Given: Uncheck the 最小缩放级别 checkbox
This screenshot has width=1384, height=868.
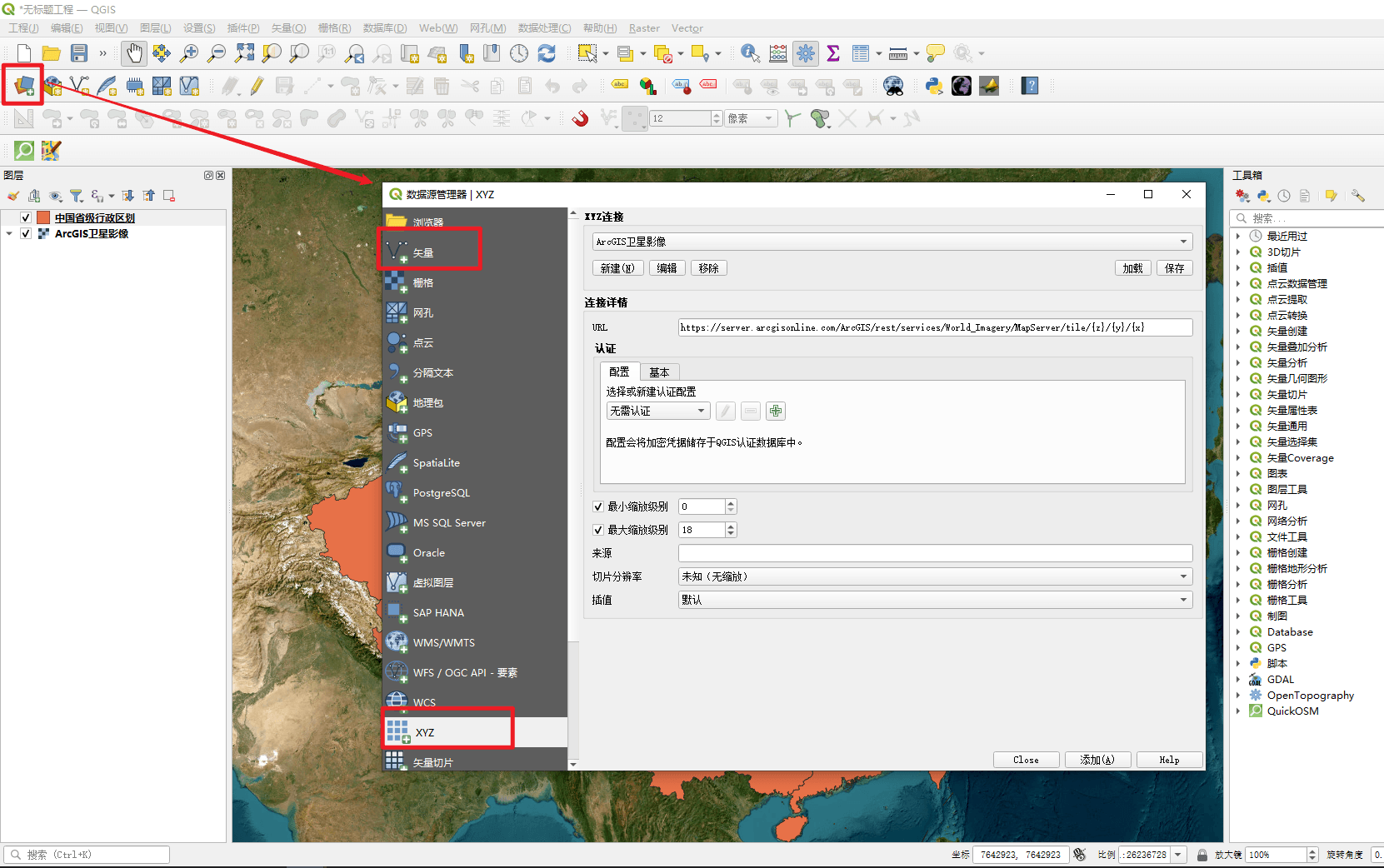Looking at the screenshot, I should tap(597, 506).
